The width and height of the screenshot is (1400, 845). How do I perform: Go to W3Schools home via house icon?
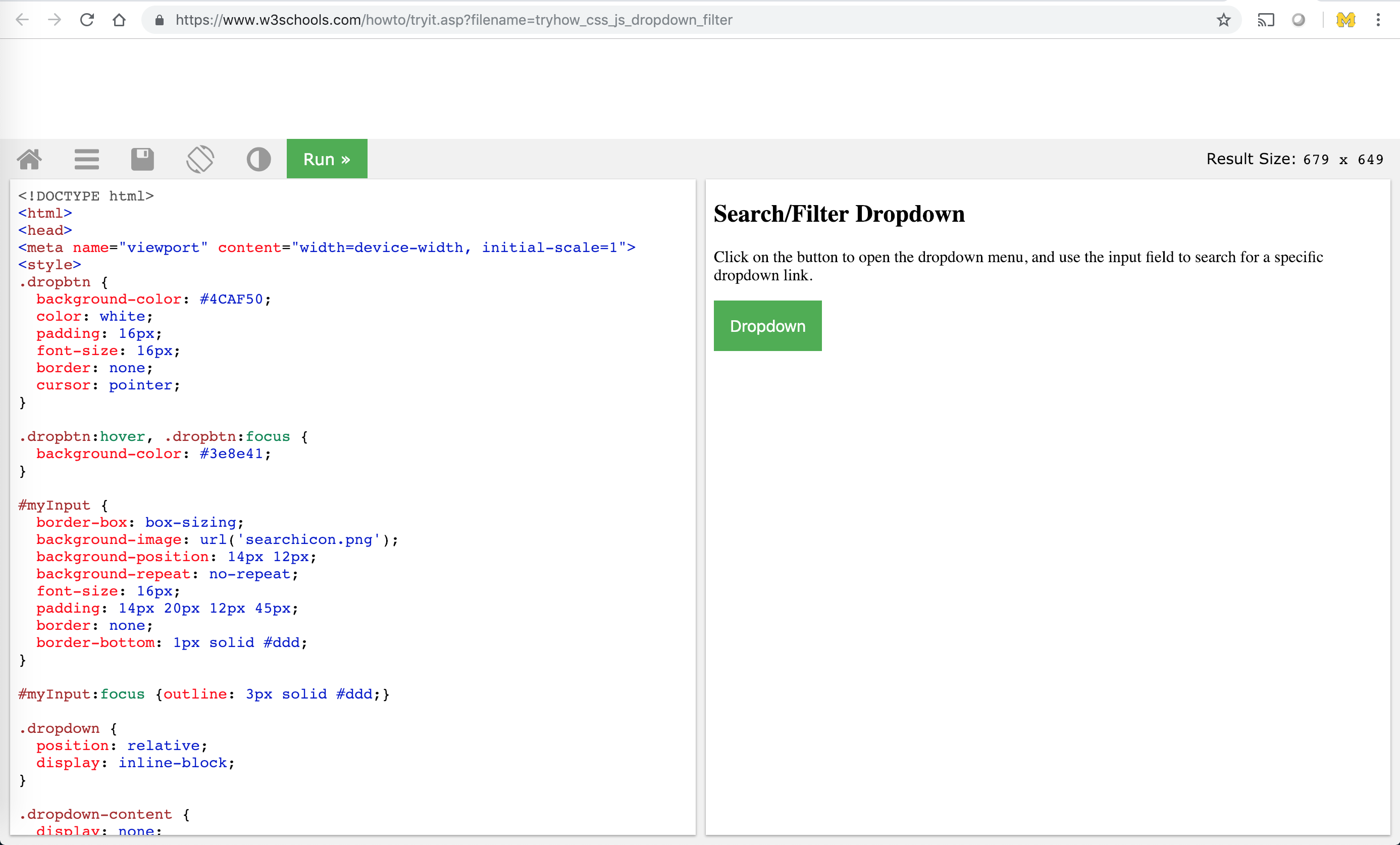30,159
